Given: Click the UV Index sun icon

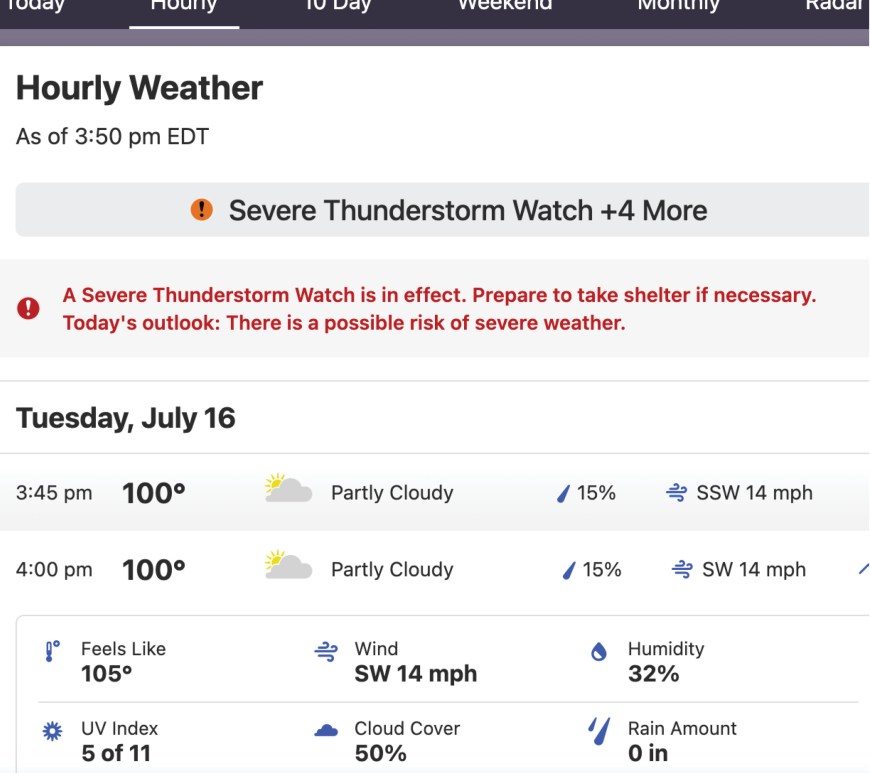Looking at the screenshot, I should [x=53, y=731].
